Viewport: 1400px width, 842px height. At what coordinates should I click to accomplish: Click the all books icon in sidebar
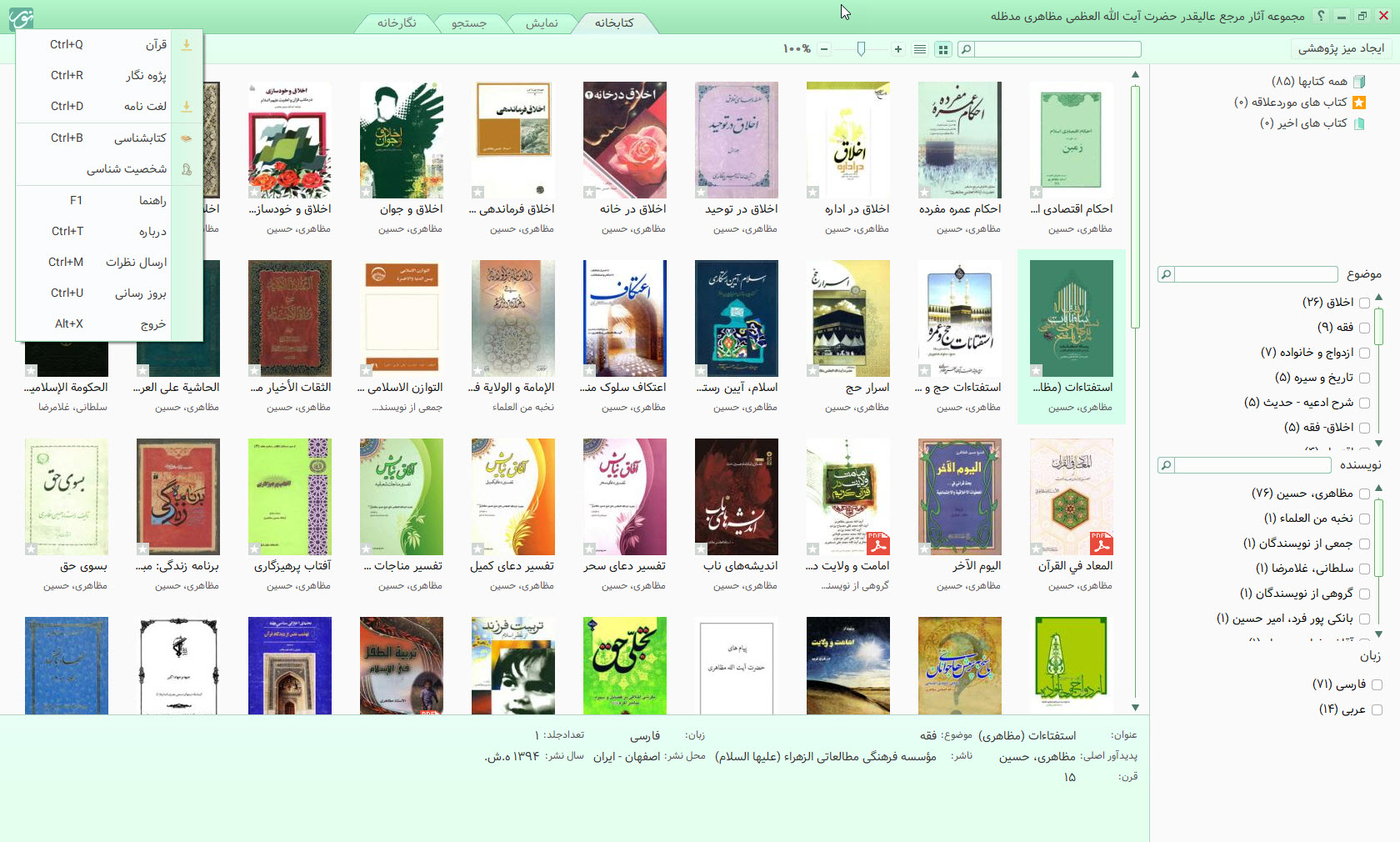pos(1359,82)
